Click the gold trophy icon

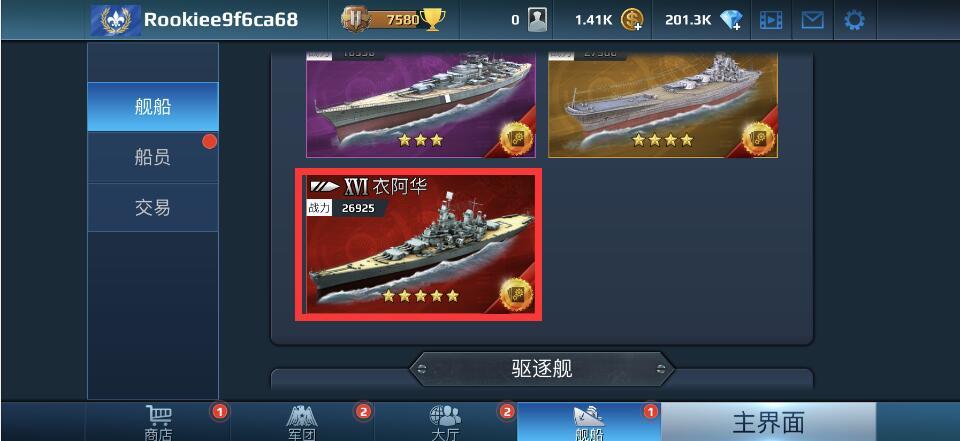432,20
